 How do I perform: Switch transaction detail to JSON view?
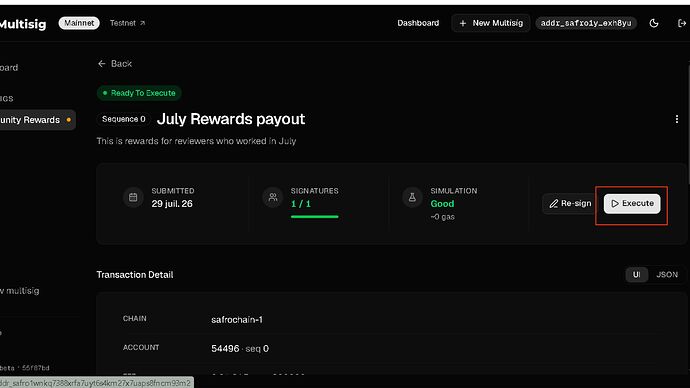(667, 275)
